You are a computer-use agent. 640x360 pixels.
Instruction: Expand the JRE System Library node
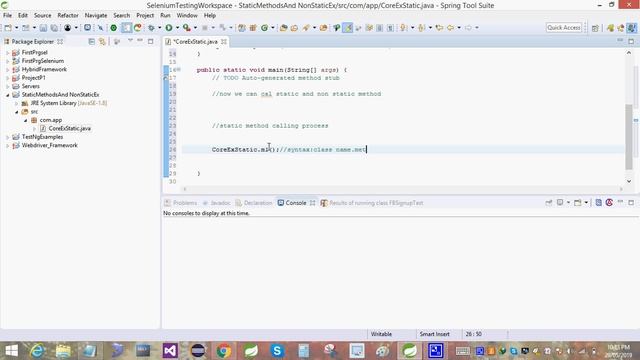(17, 103)
